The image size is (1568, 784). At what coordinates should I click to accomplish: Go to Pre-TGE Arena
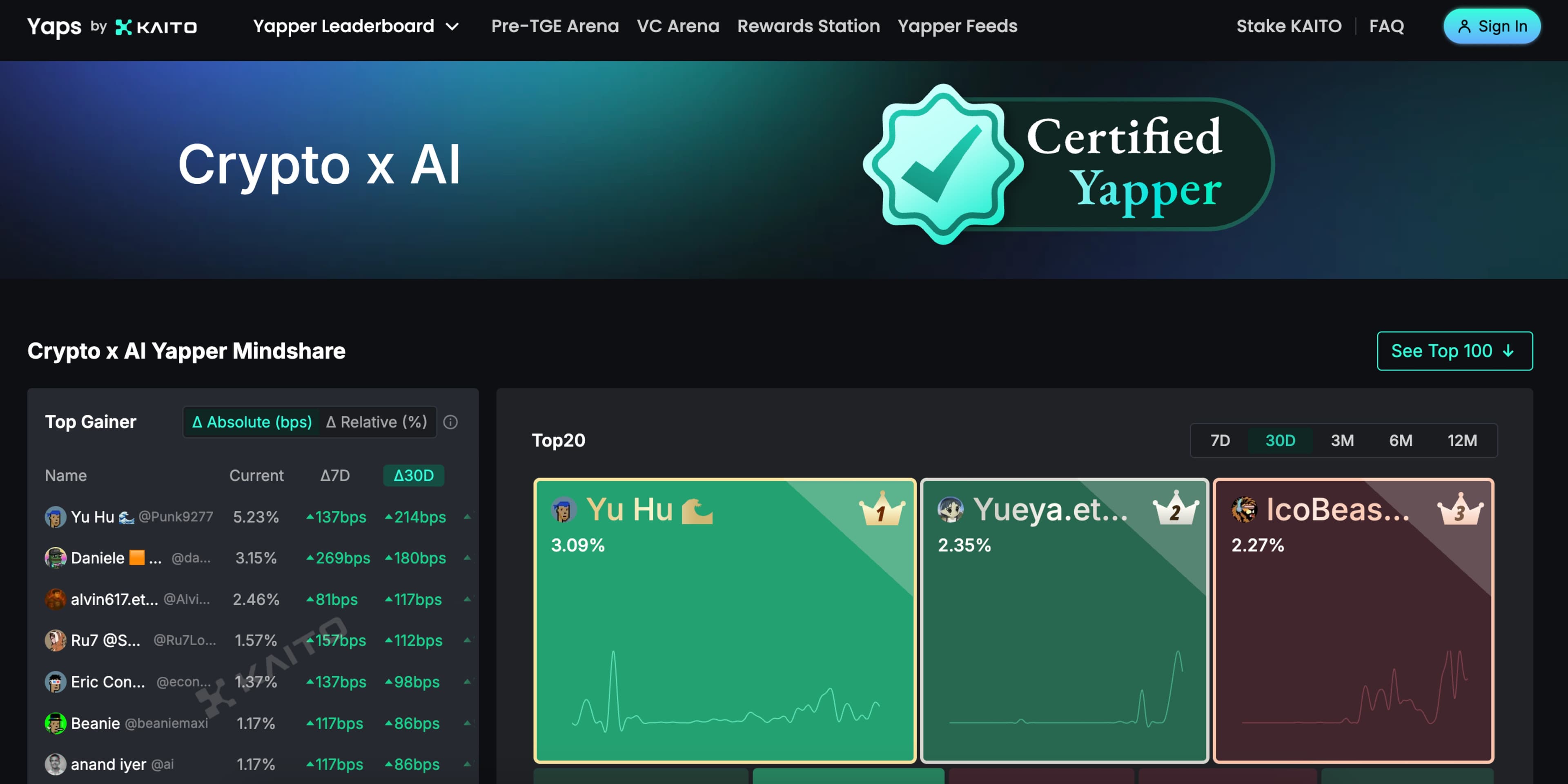[555, 26]
